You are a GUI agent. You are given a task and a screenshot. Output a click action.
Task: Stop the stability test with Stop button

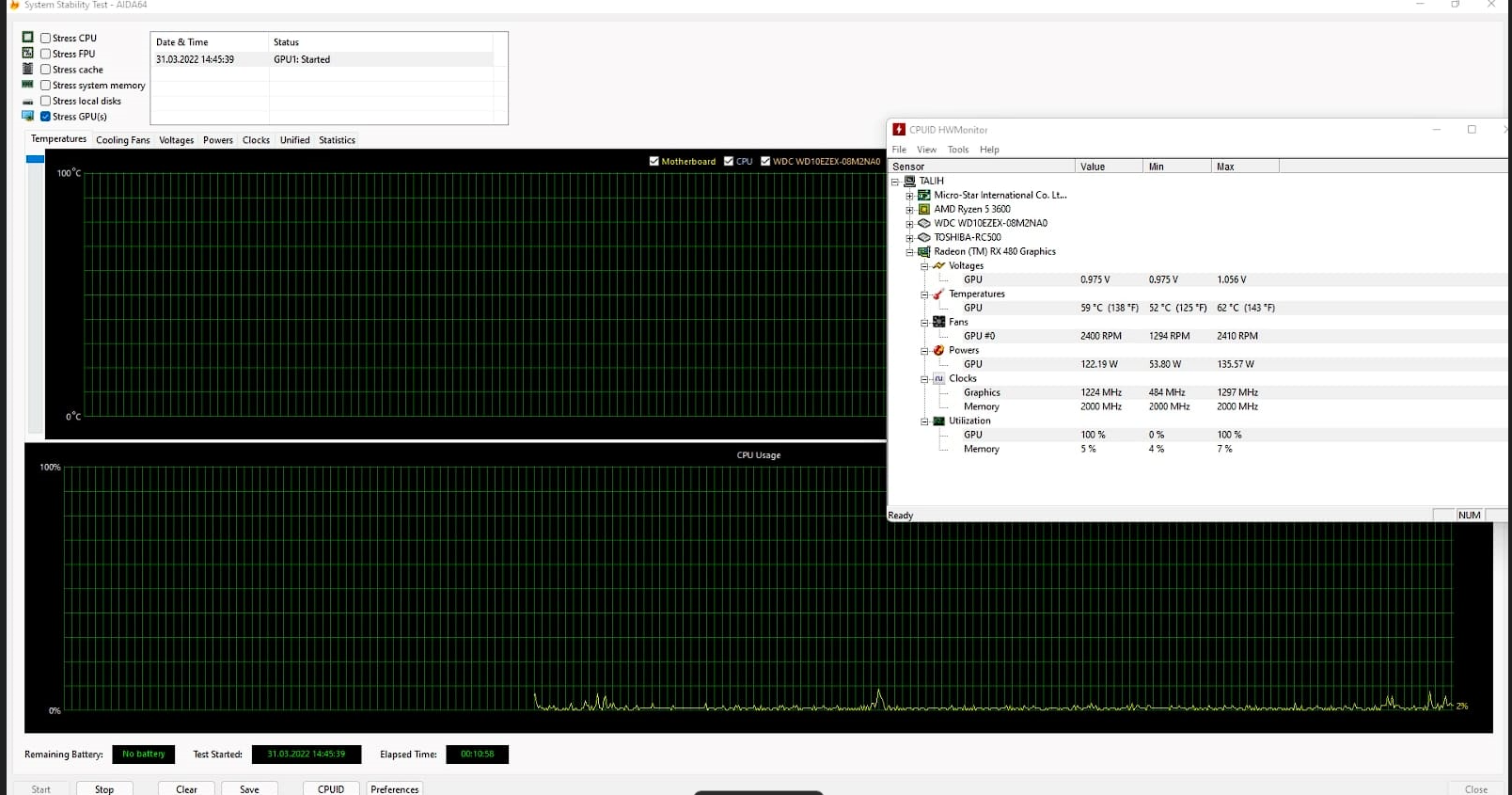(x=104, y=788)
